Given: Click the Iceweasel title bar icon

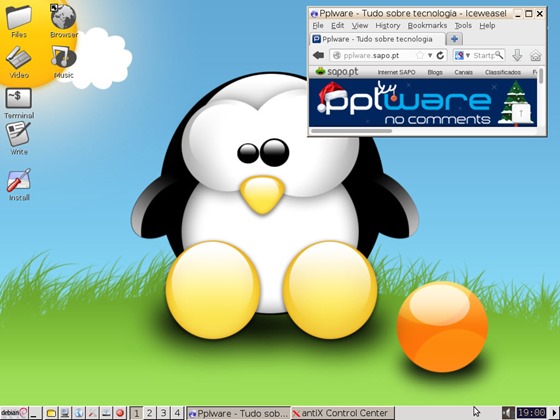Looking at the screenshot, I should [x=314, y=14].
